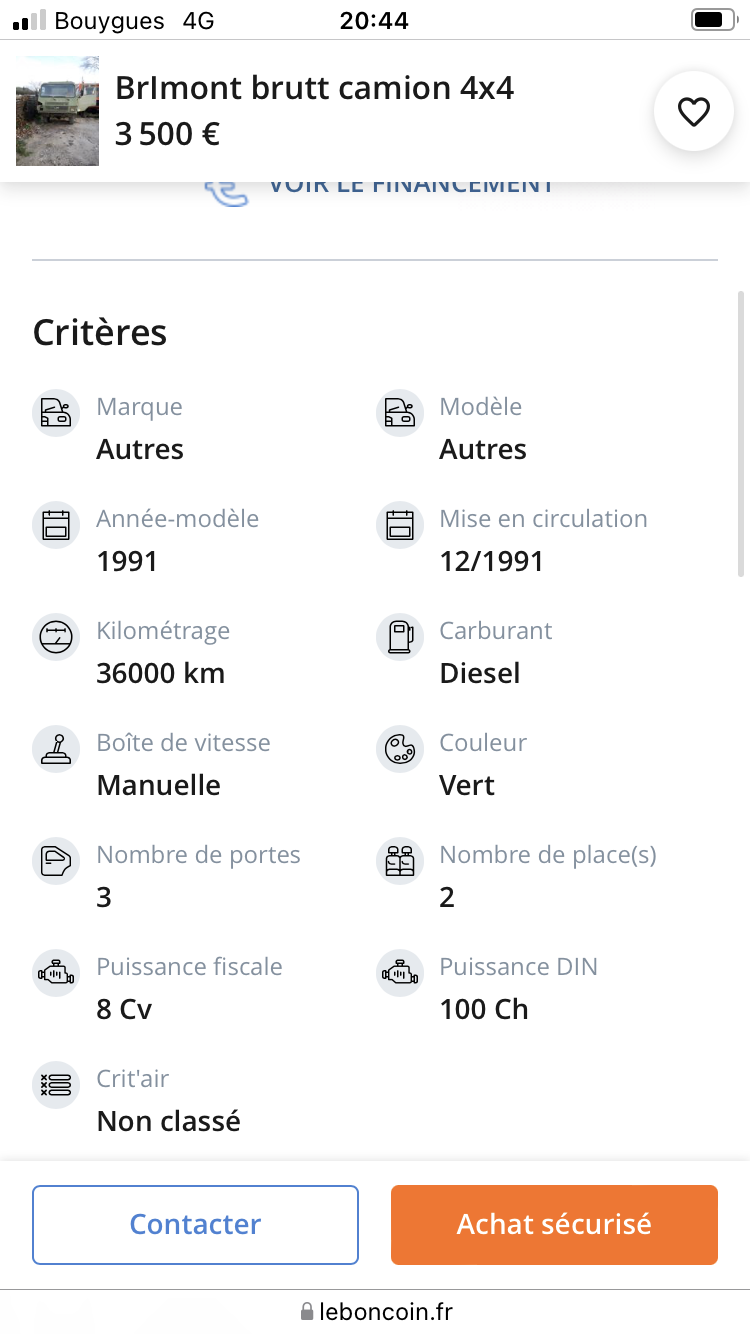Tap the Nombre de place(s) seats icon
This screenshot has width=750, height=1334.
[x=400, y=861]
